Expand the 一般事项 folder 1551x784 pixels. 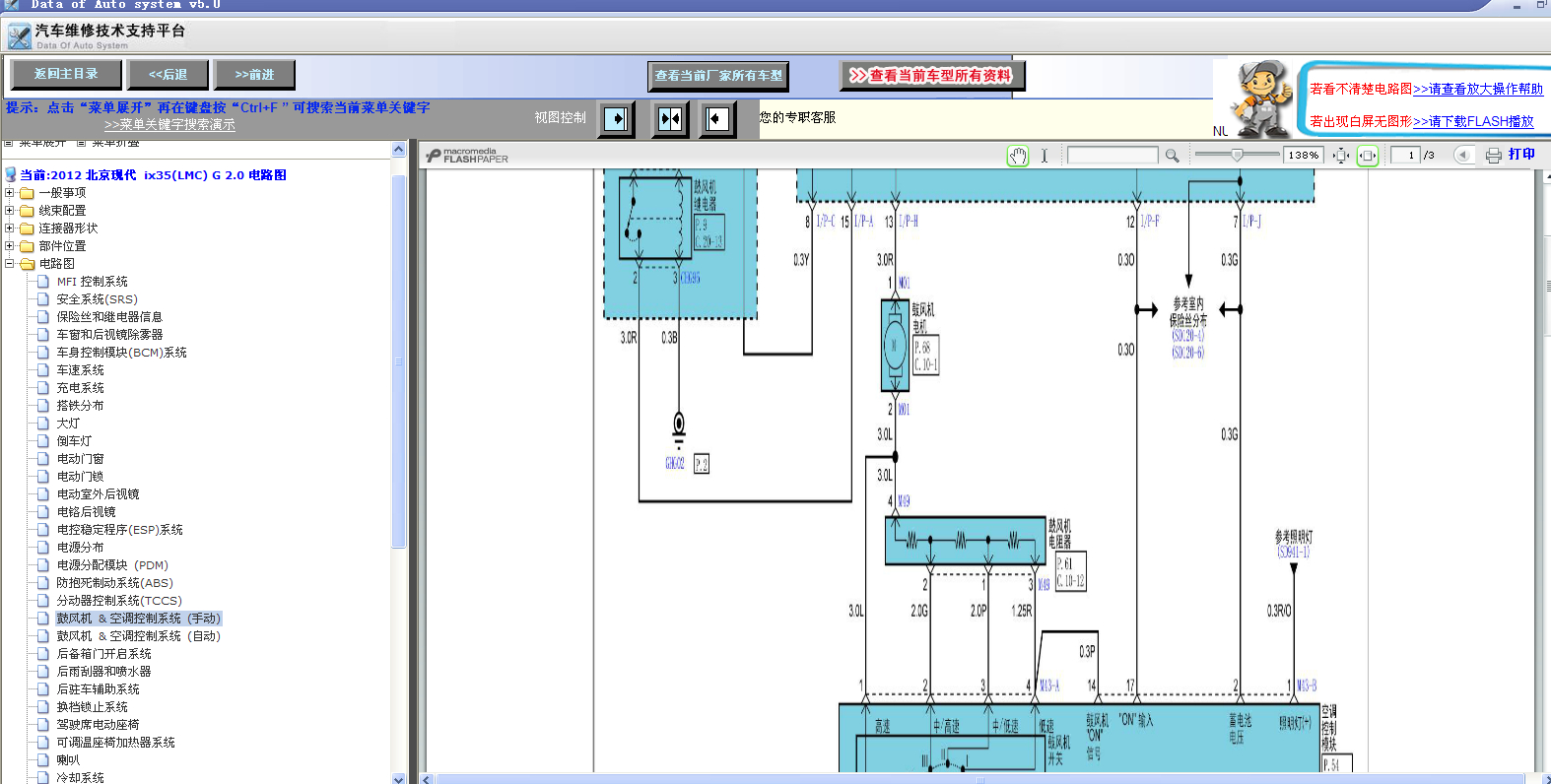coord(10,193)
